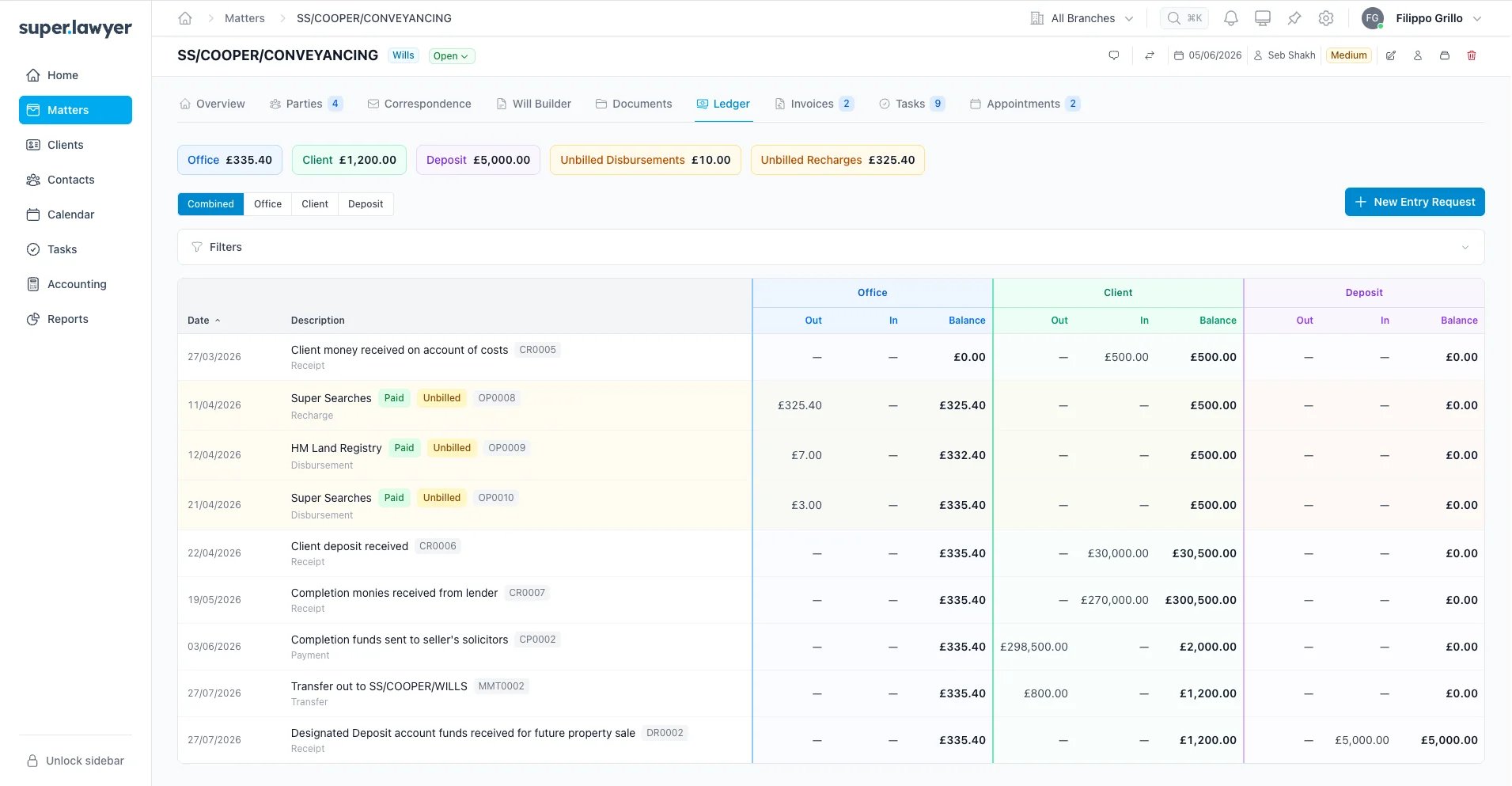Expand the Filters panel chevron
1512x786 pixels.
click(x=1465, y=247)
